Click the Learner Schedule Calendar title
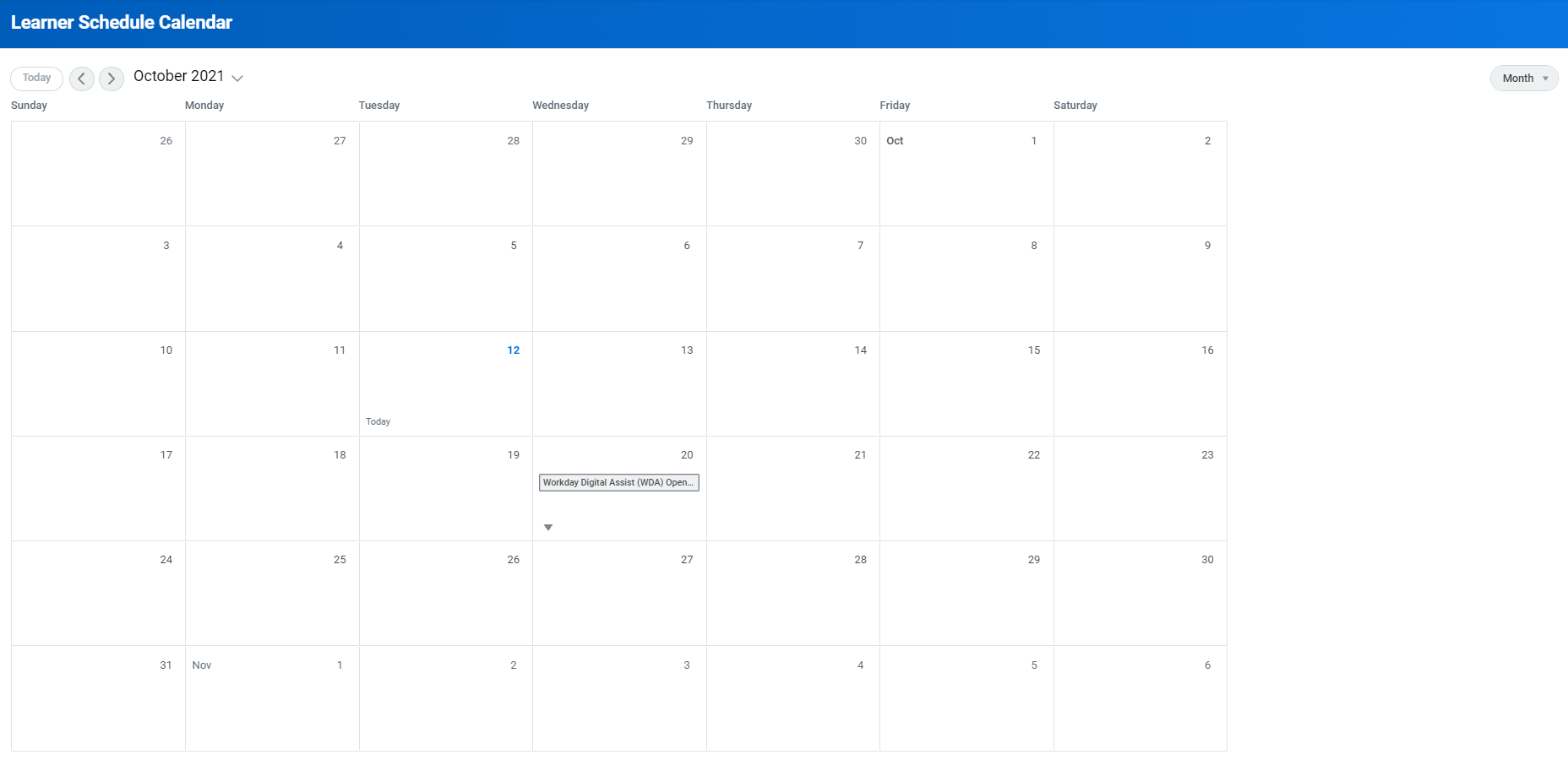The width and height of the screenshot is (1568, 760). pos(122,23)
